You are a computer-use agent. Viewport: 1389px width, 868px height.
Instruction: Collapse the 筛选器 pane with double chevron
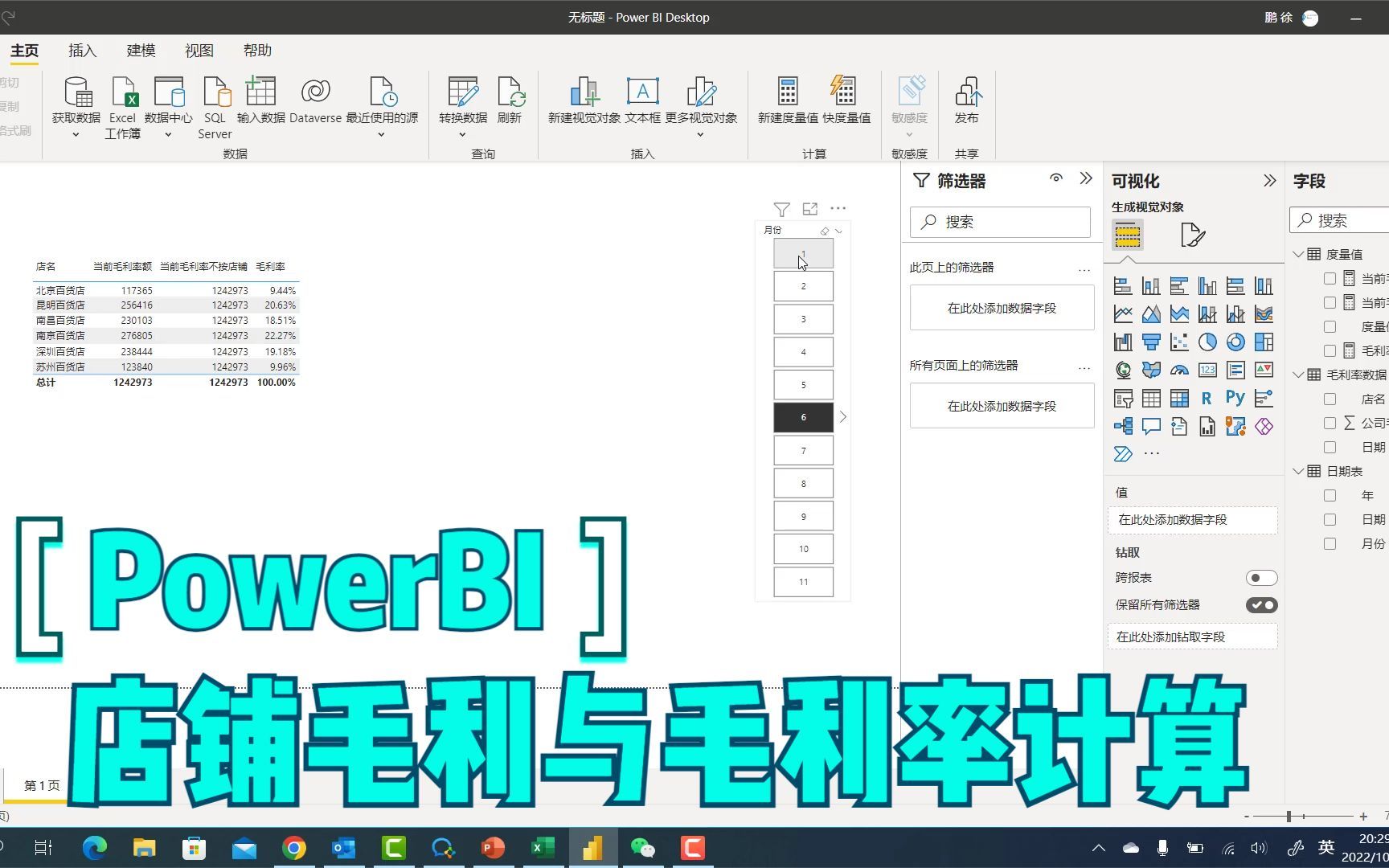(1086, 178)
